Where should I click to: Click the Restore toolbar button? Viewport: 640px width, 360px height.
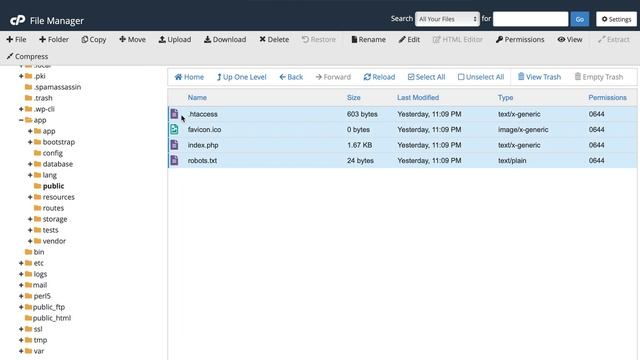coord(319,40)
